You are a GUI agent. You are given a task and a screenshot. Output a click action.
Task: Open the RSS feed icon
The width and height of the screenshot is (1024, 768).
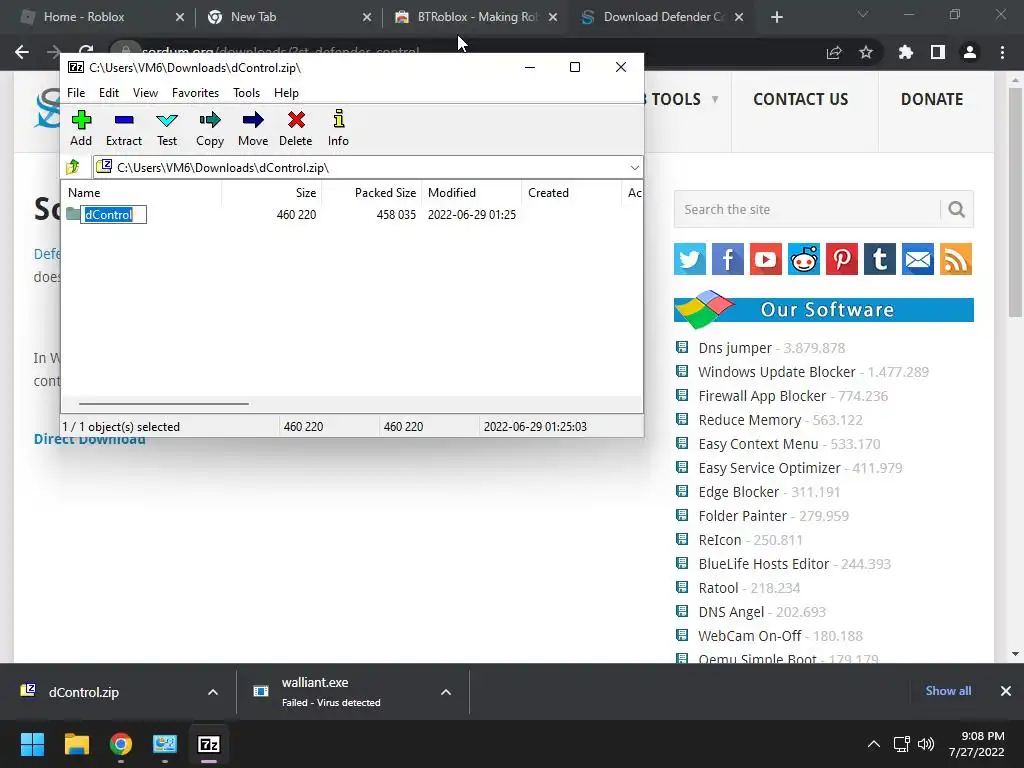[956, 259]
